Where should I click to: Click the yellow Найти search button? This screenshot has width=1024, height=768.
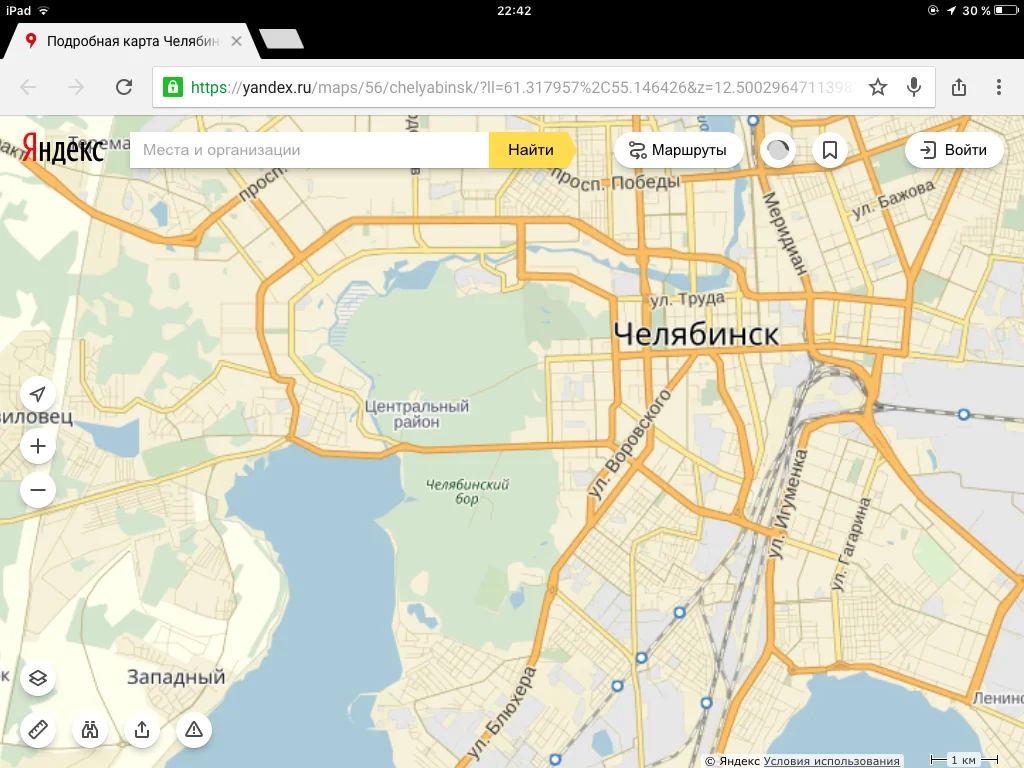tap(532, 150)
